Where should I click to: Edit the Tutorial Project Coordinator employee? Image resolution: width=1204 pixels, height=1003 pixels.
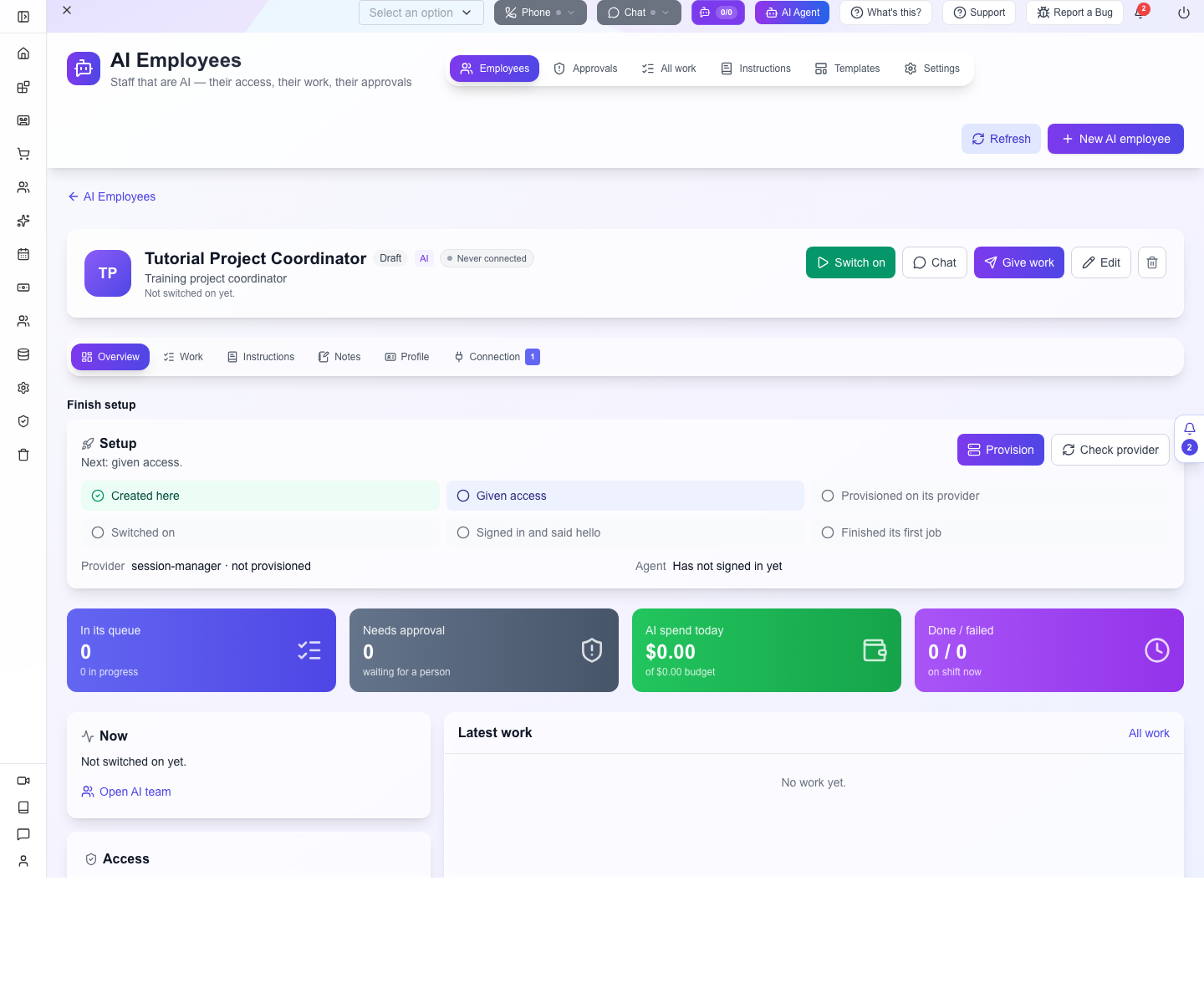click(1101, 262)
